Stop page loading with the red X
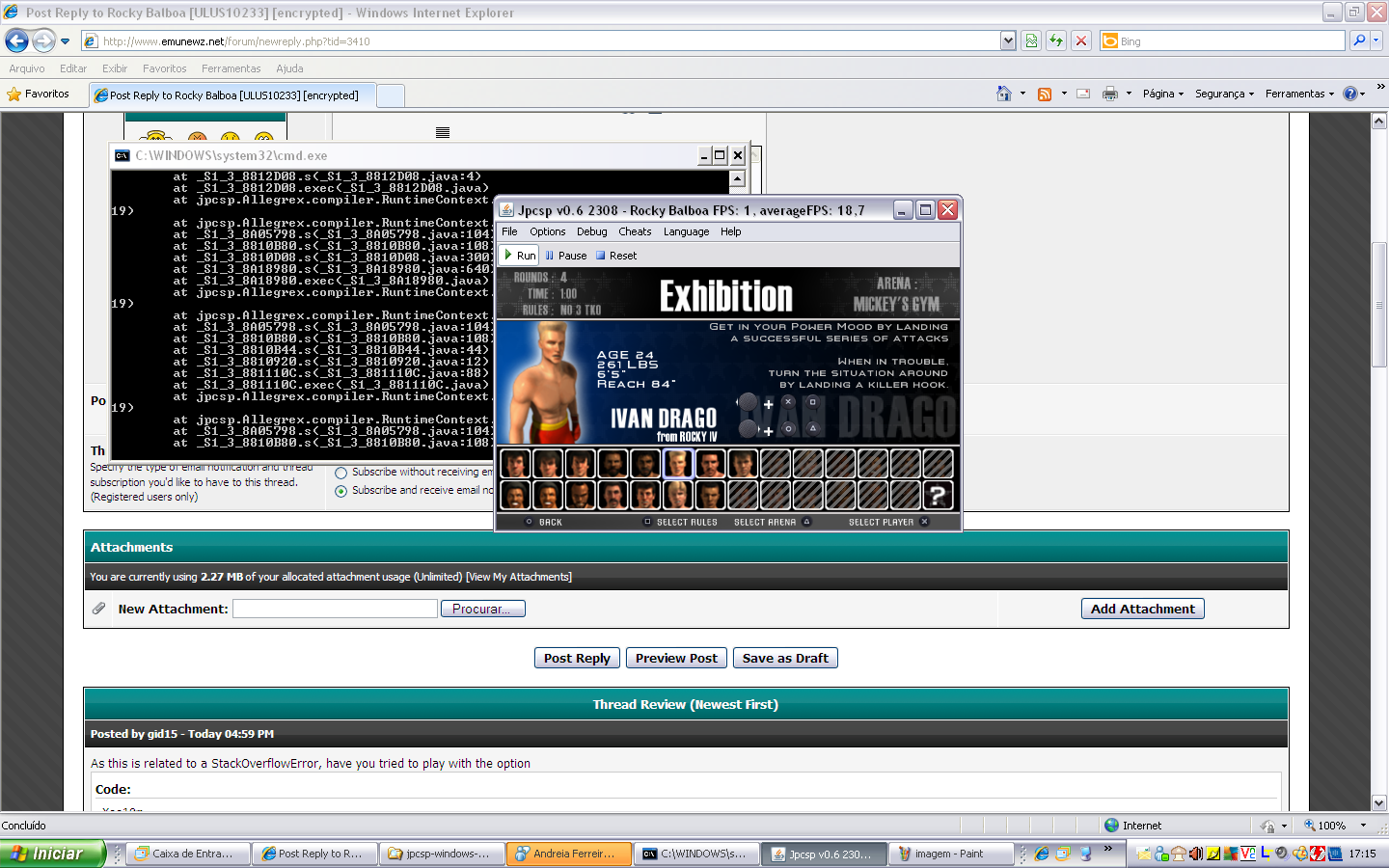Image resolution: width=1389 pixels, height=868 pixels. (x=1081, y=41)
